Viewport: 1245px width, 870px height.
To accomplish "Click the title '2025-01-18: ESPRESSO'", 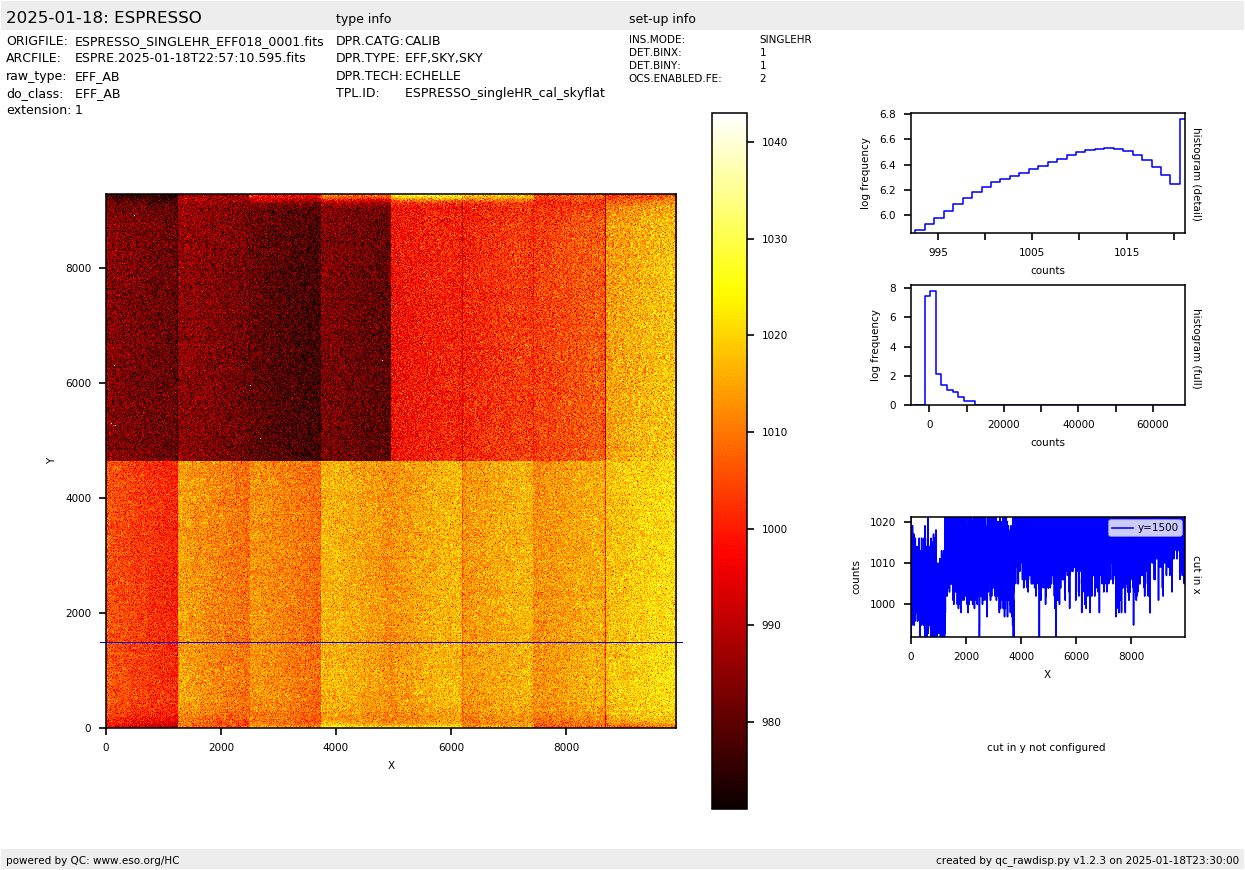I will pyautogui.click(x=104, y=18).
